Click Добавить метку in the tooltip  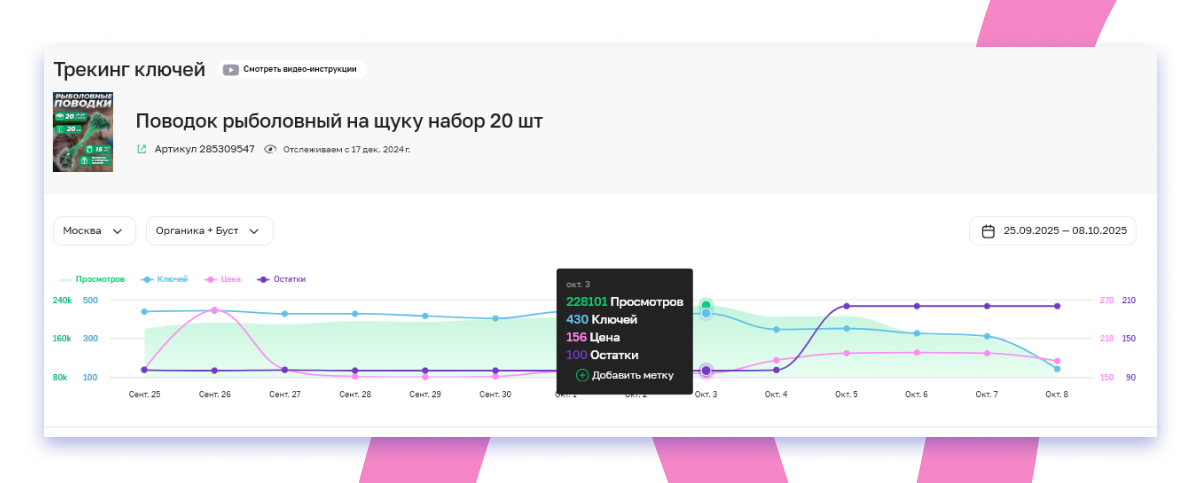[632, 375]
